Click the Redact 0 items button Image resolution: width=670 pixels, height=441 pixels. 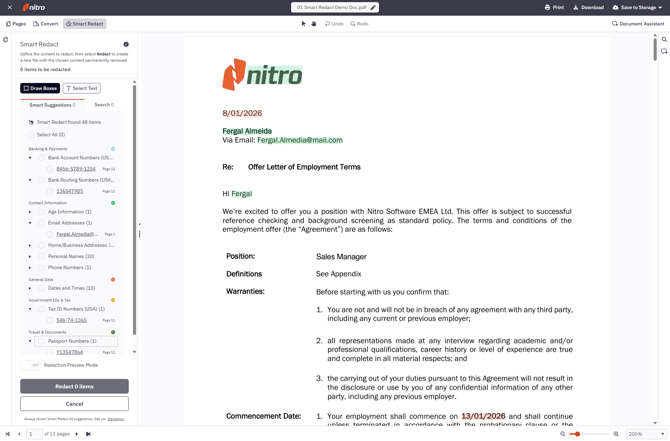(x=74, y=386)
